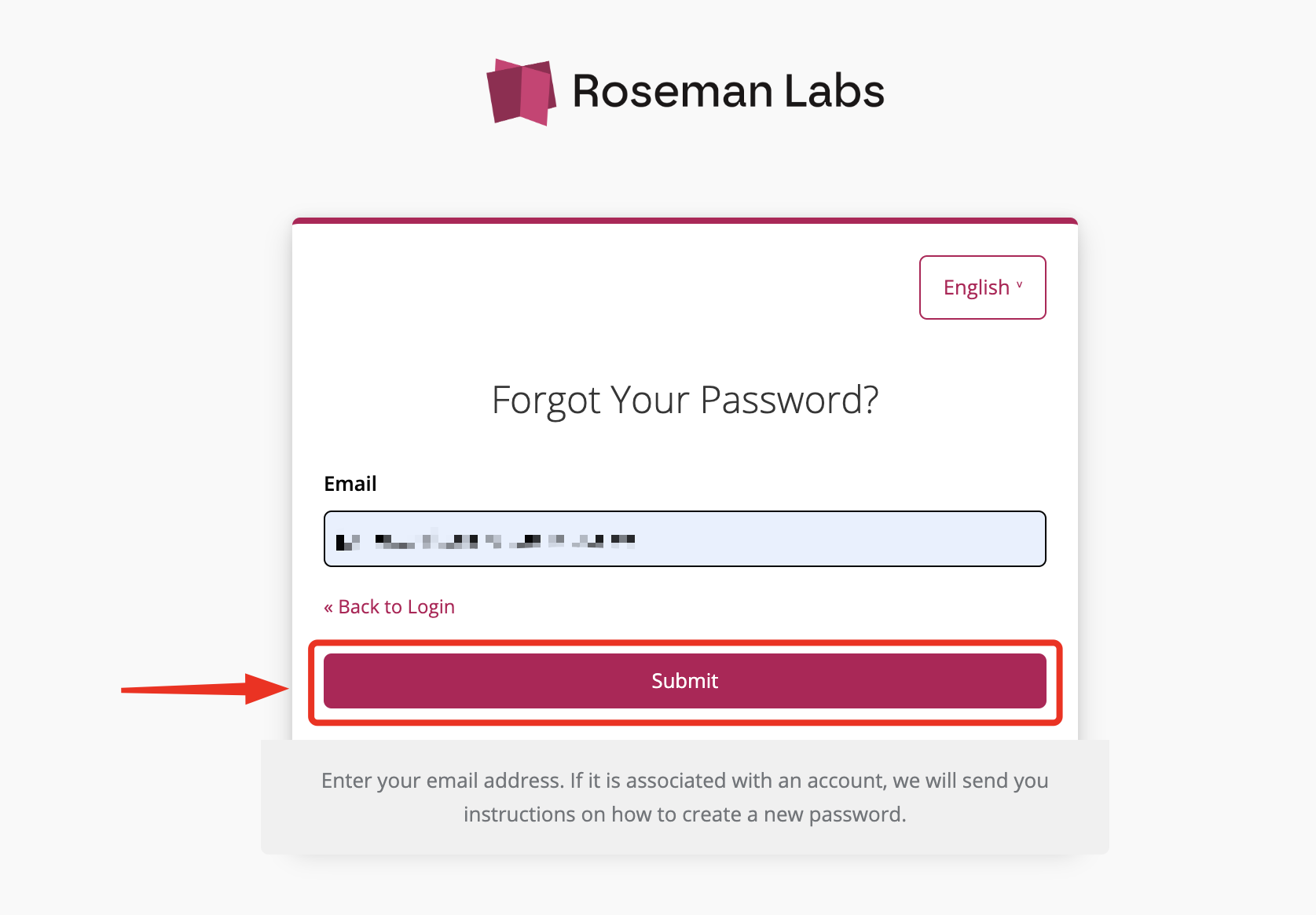Click the crimson top border of the card
The height and width of the screenshot is (915, 1316).
[x=684, y=221]
